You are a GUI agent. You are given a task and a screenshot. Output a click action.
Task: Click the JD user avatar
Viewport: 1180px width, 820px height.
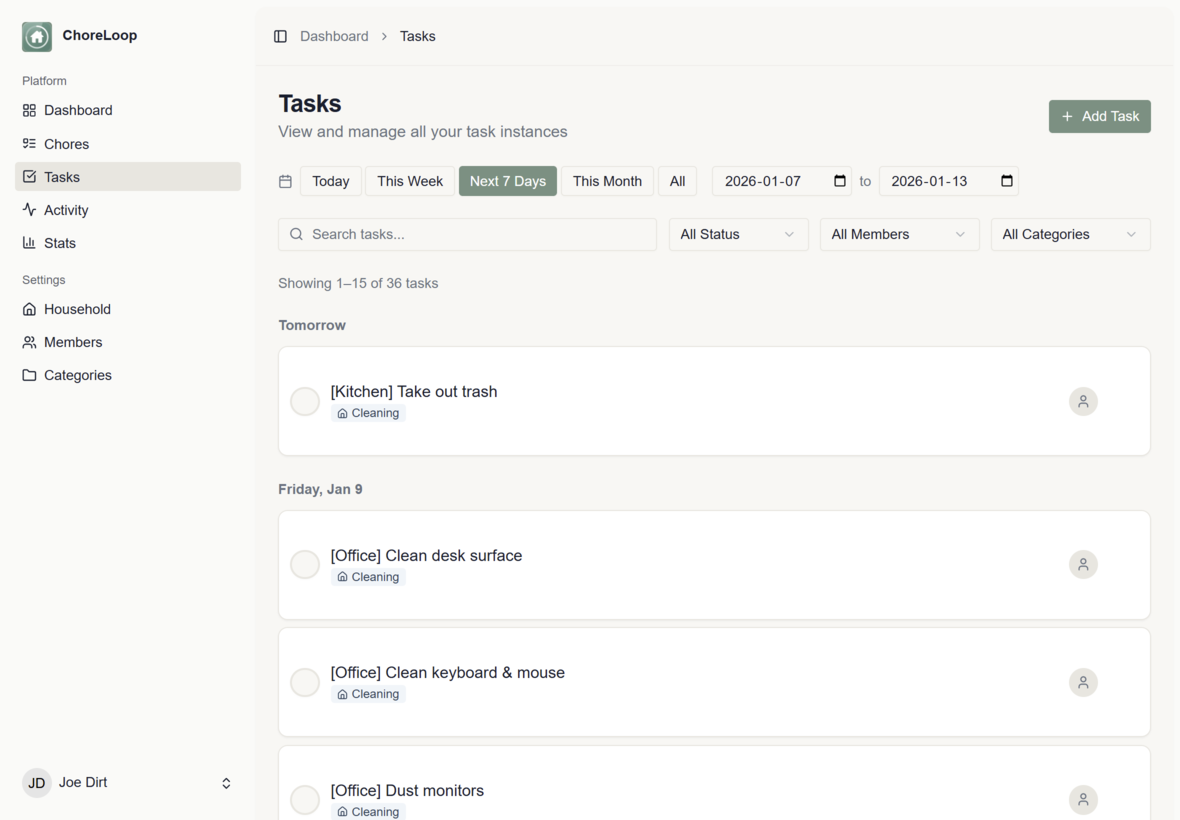(37, 782)
